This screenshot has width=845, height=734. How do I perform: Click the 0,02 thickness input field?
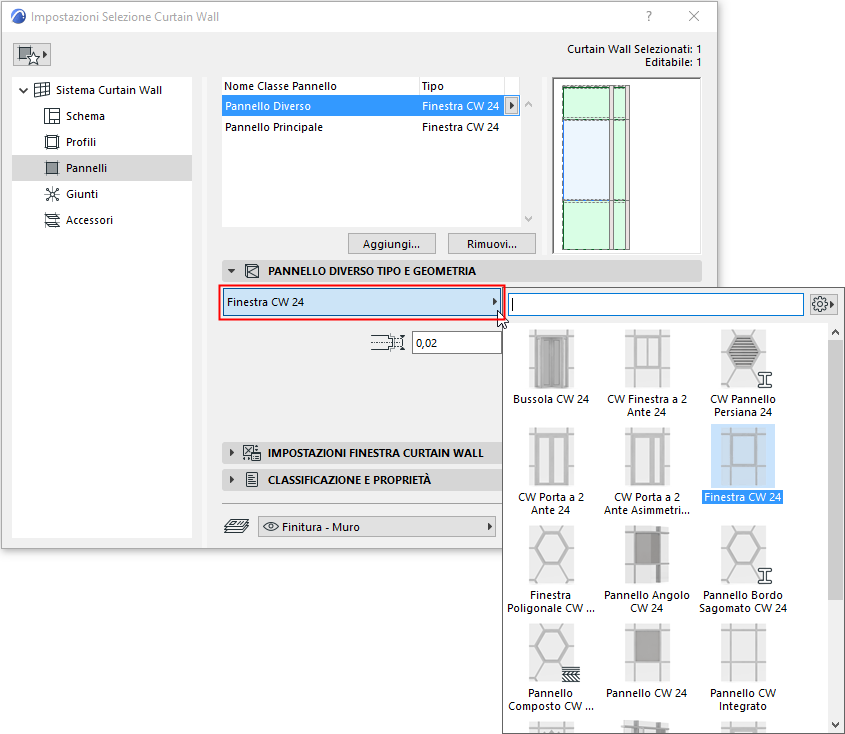click(456, 343)
